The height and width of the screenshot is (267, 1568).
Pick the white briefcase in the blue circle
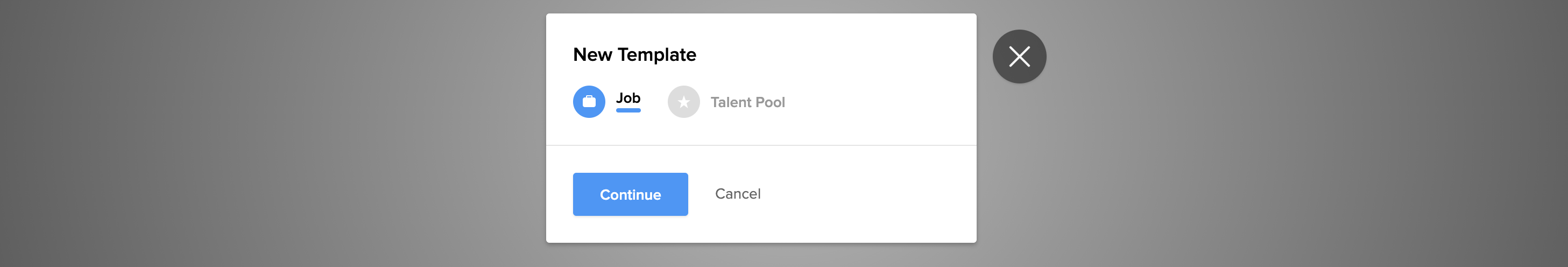point(589,102)
